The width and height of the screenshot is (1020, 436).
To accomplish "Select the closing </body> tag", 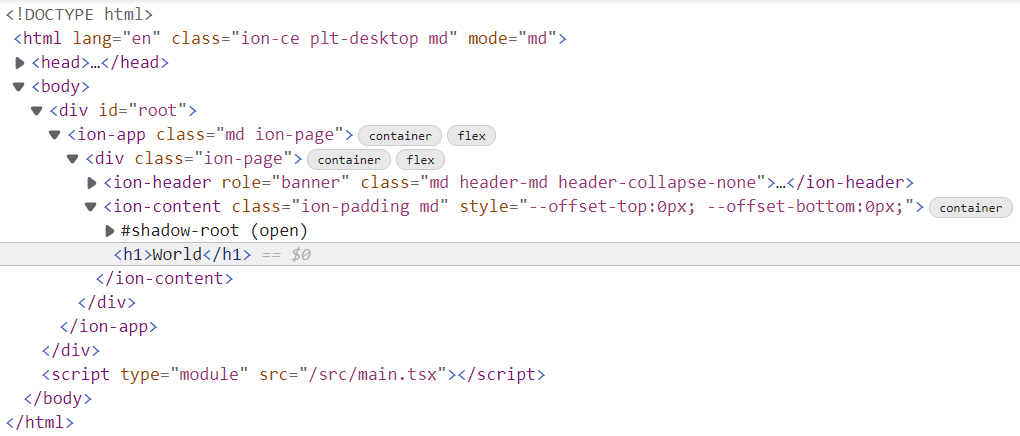I will click(57, 398).
